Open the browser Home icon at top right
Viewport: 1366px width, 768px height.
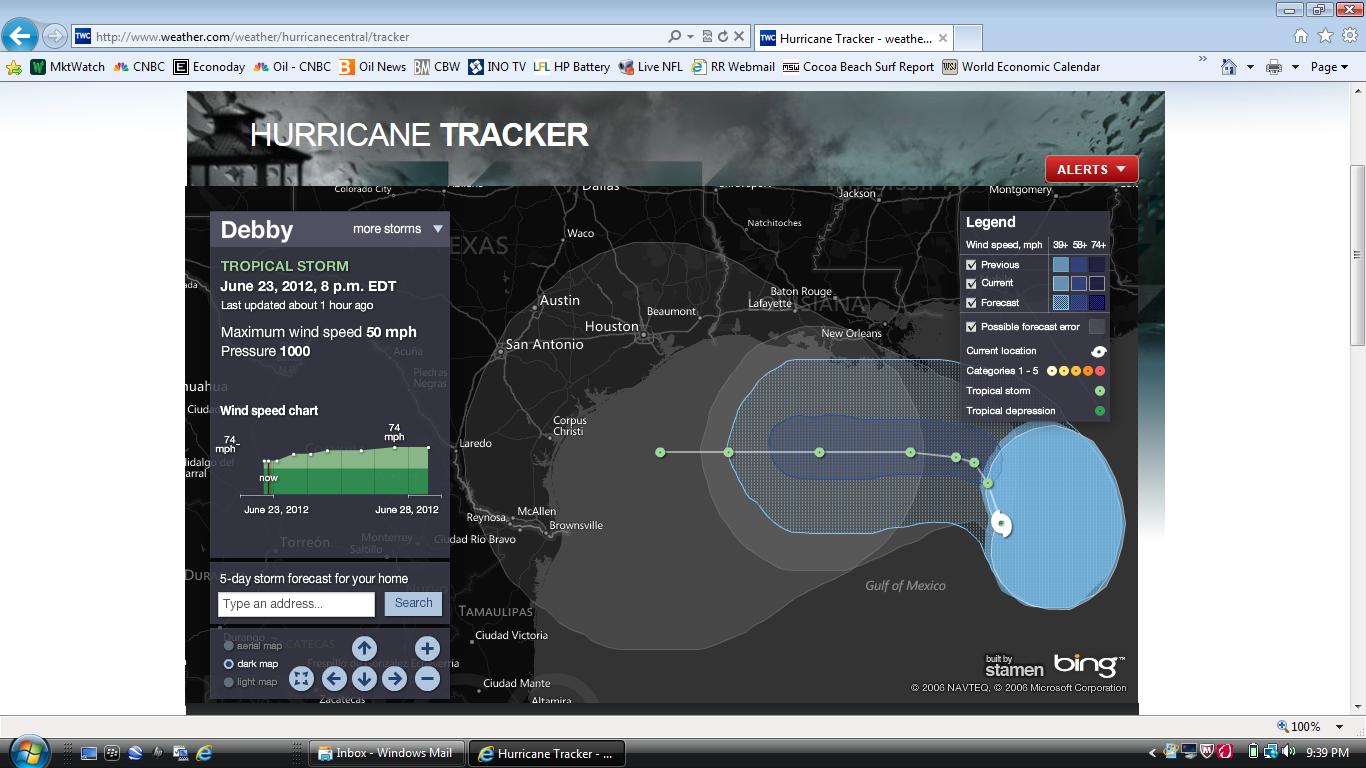point(1301,36)
